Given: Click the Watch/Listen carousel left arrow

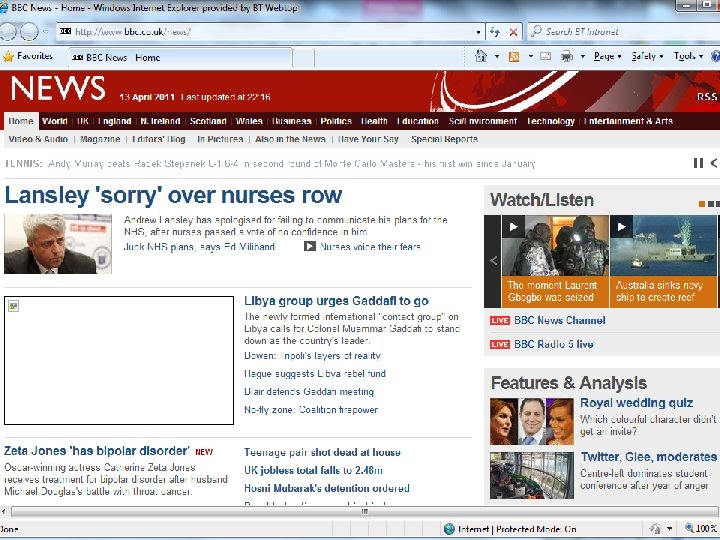Looking at the screenshot, I should click(x=493, y=261).
